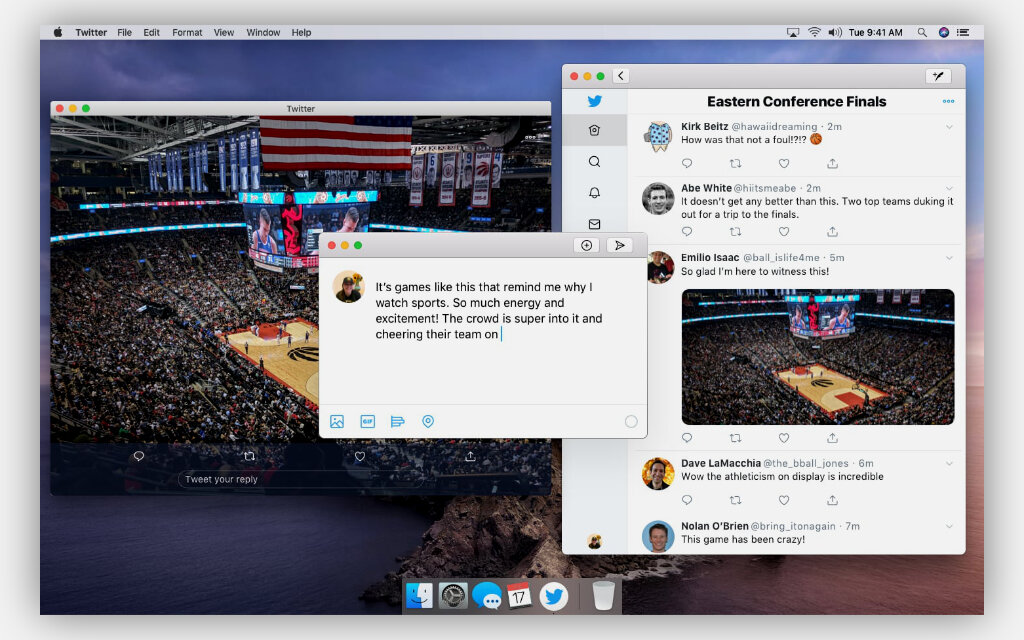Open more options for Eastern Conference Finals
The width and height of the screenshot is (1024, 640).
[948, 101]
